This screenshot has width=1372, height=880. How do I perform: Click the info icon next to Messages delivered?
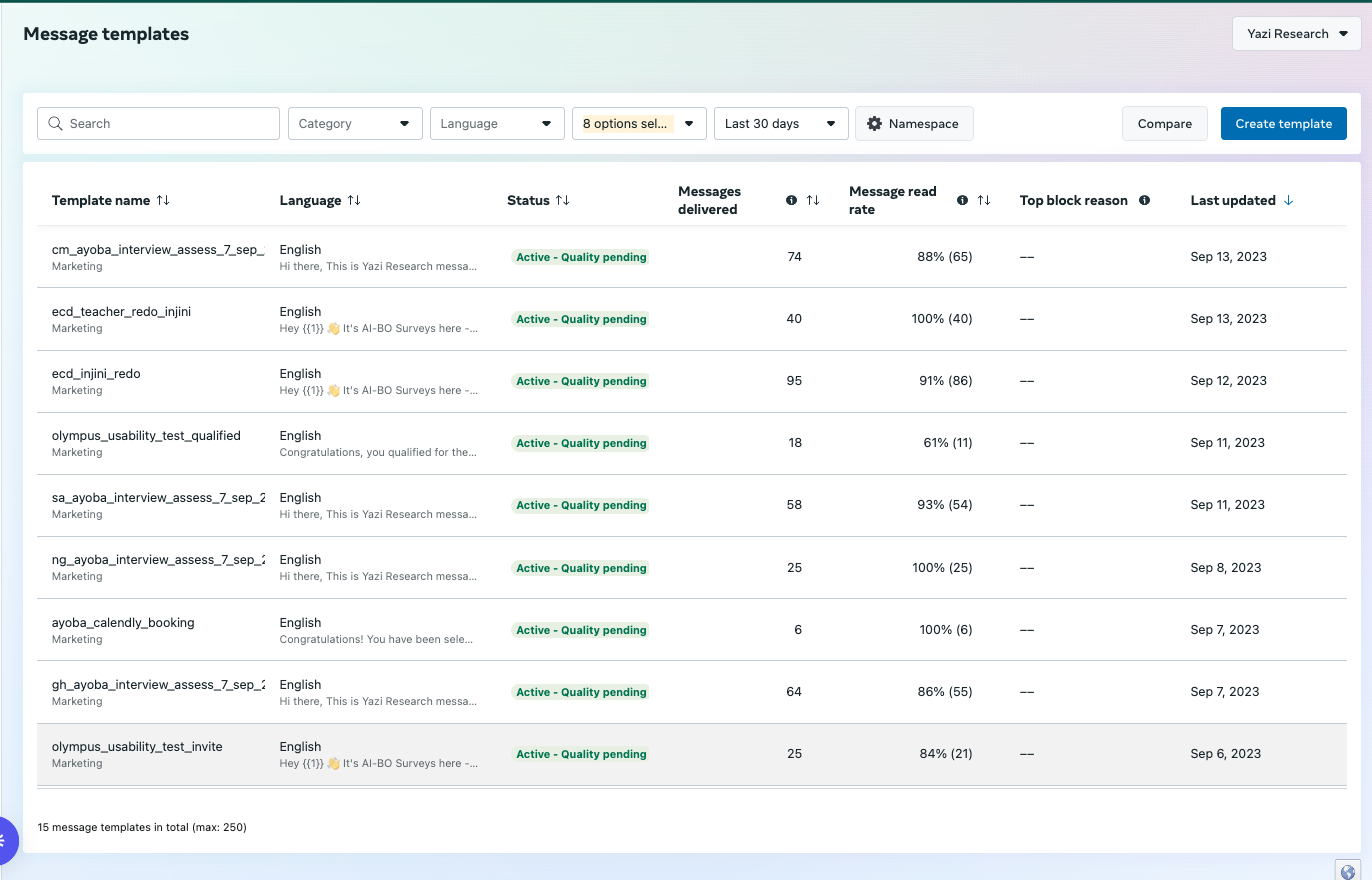pyautogui.click(x=790, y=200)
